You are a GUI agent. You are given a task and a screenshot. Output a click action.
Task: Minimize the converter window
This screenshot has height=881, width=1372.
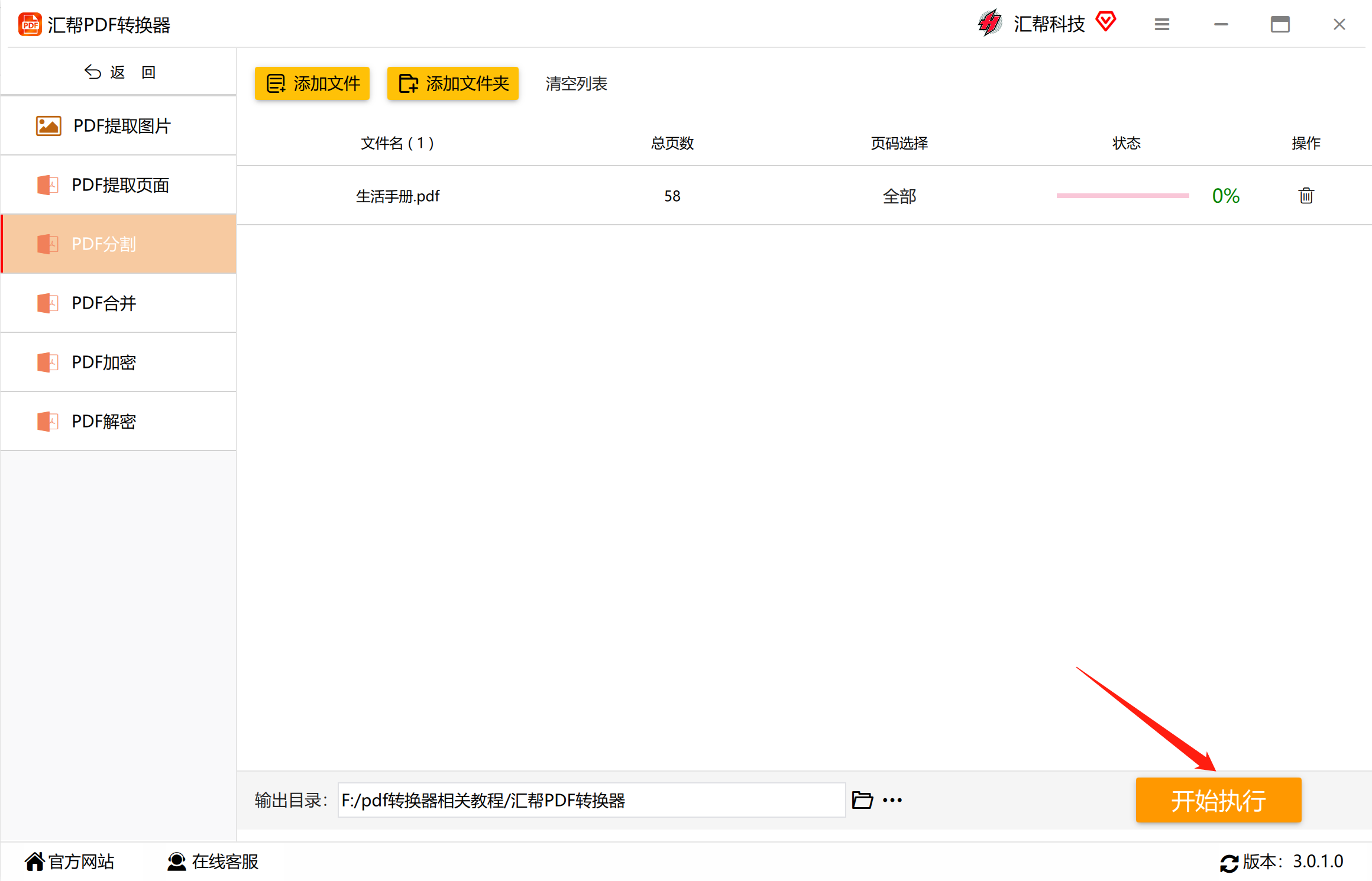(1221, 24)
